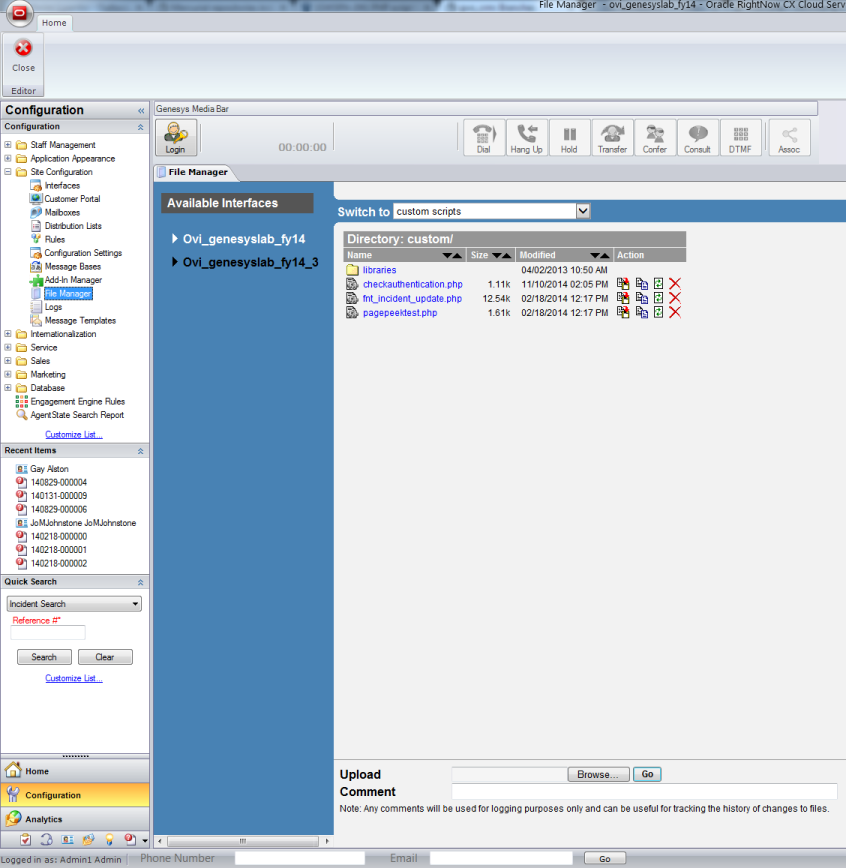Screen dimensions: 846x868
Task: Expand the Staff Management tree node
Action: coord(8,145)
